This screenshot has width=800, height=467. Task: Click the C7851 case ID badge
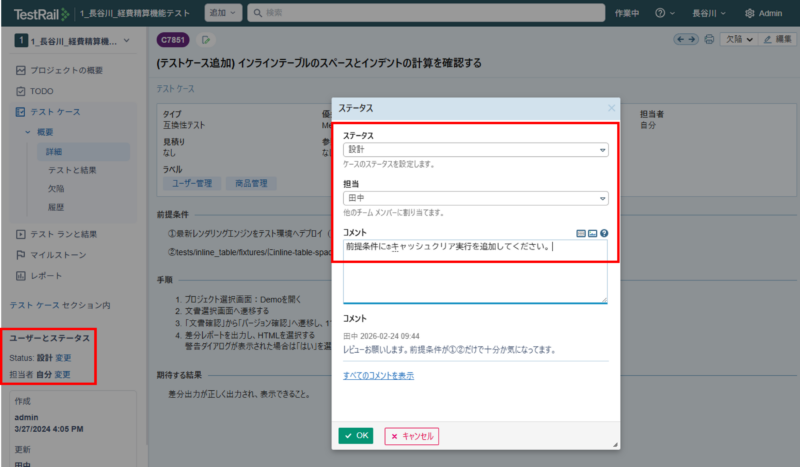173,40
